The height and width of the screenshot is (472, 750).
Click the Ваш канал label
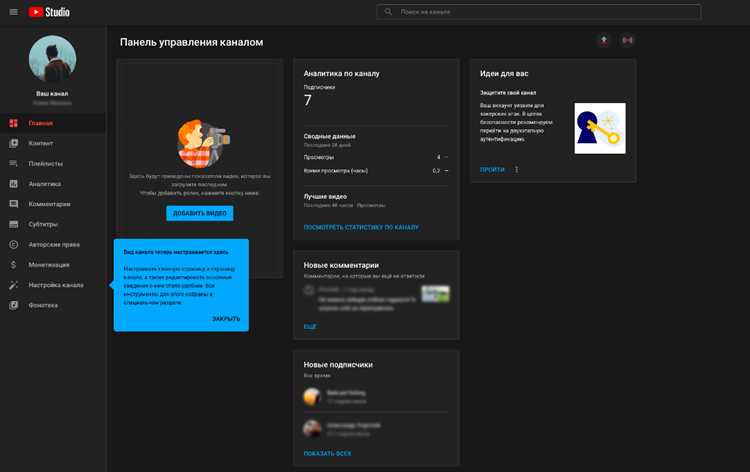(x=52, y=94)
